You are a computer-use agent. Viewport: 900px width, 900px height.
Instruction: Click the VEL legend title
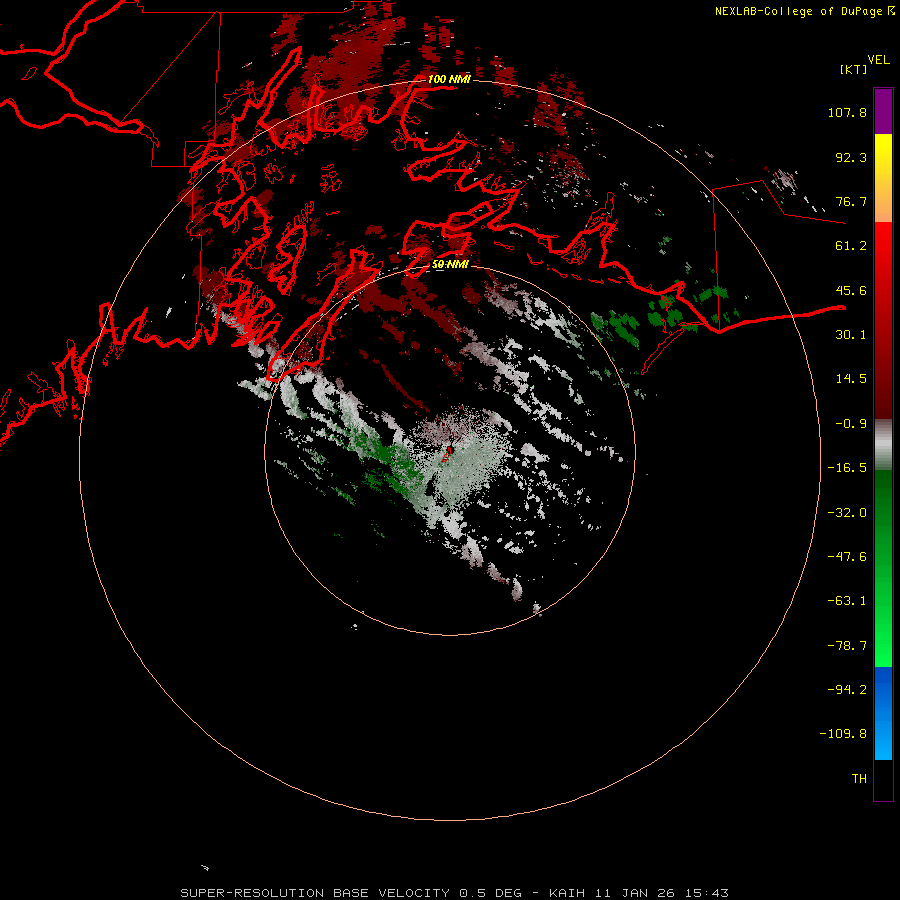pos(878,60)
